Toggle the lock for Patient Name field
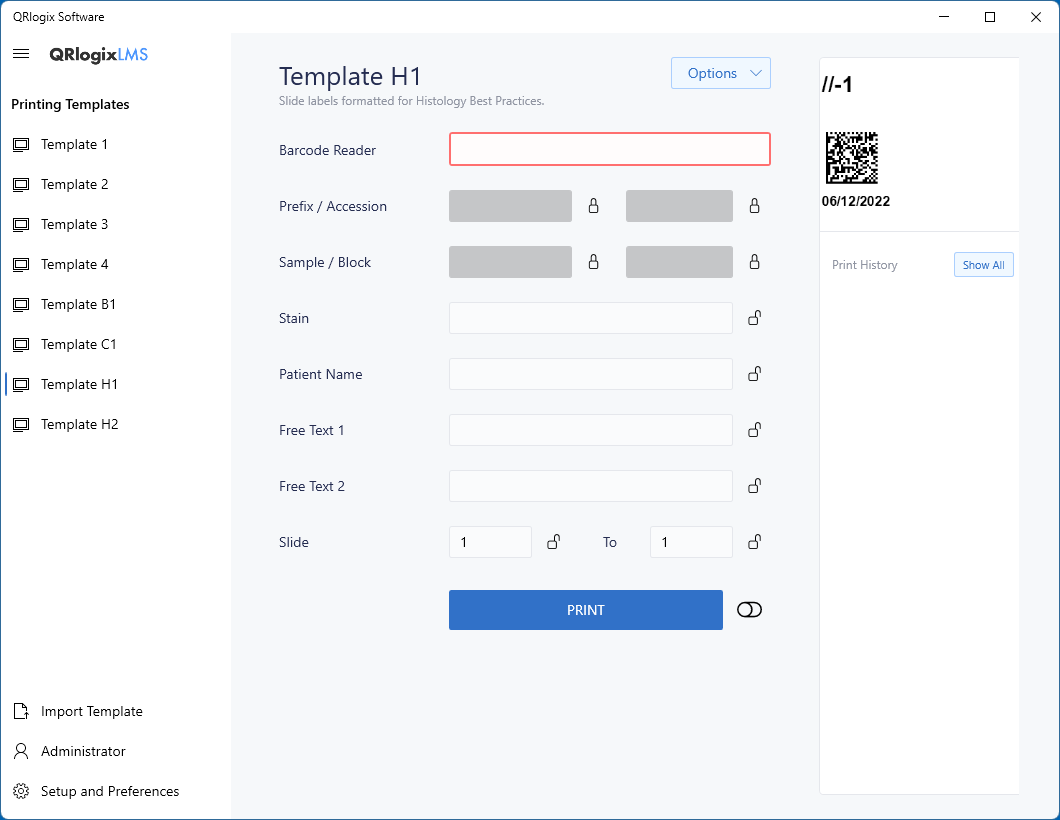Viewport: 1060px width, 820px height. [755, 374]
